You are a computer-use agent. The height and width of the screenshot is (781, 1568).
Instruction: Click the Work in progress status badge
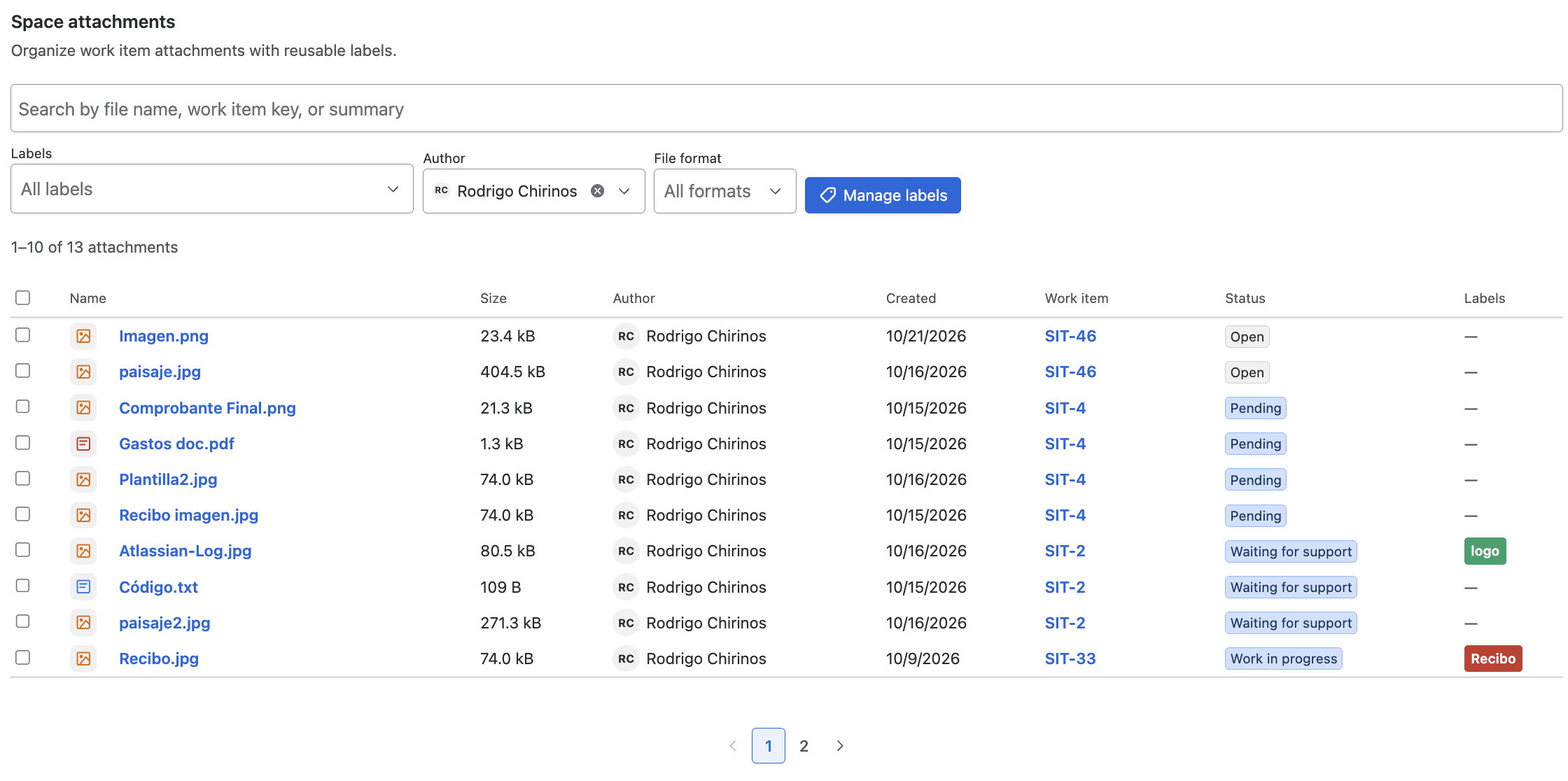point(1283,659)
